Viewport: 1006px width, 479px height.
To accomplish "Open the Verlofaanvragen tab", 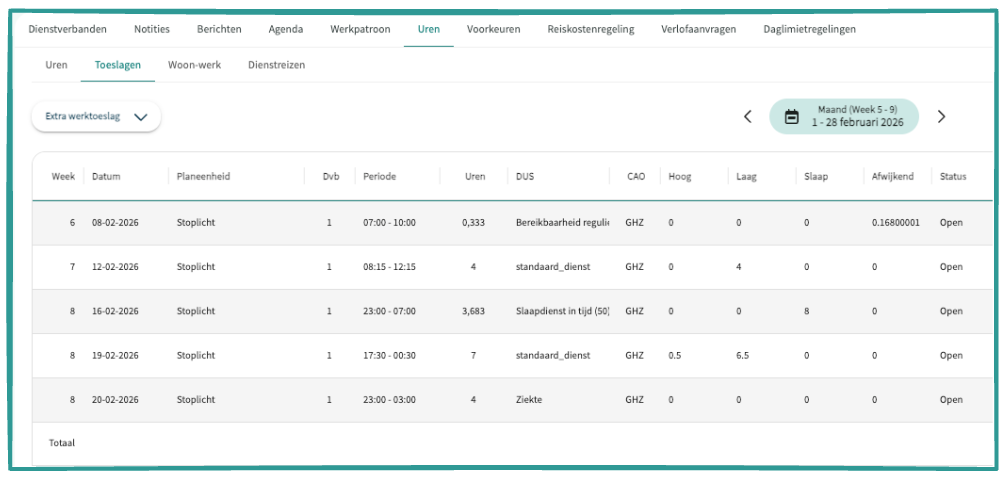I will (x=698, y=29).
